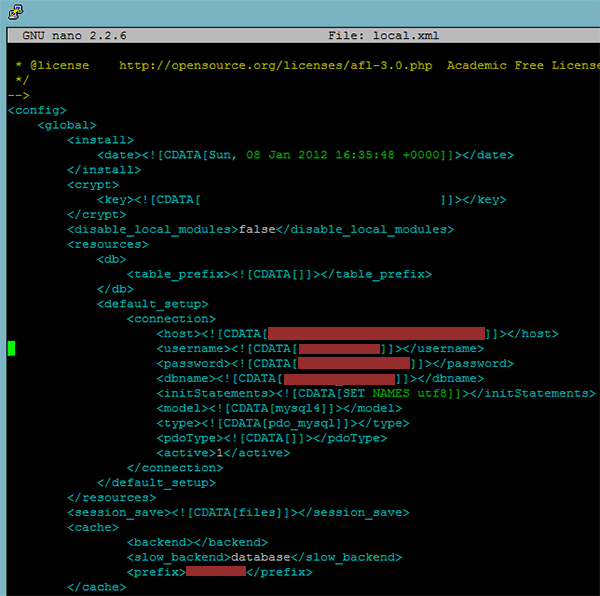Click the '<pdoType>' line
Viewport: 600px width, 596px height.
(x=272, y=438)
